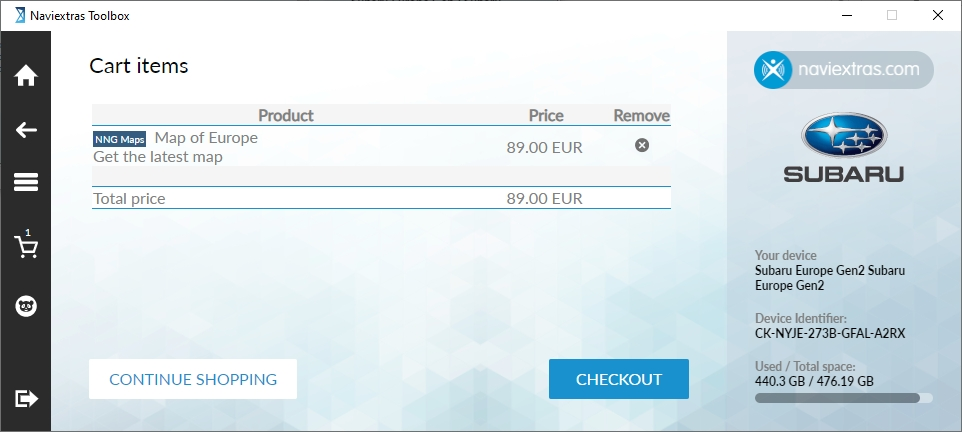Remove Map of Europe from the cart

(x=642, y=145)
